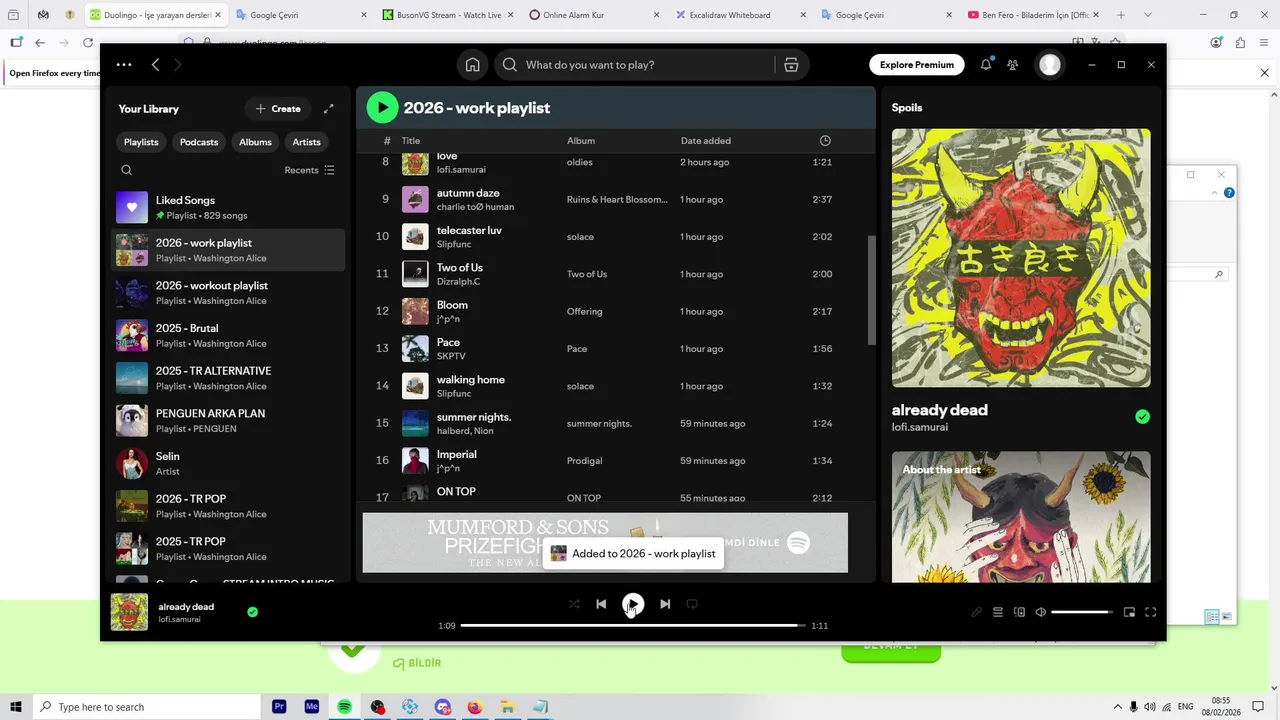The width and height of the screenshot is (1280, 720).
Task: Open the lyrics microphone icon
Action: (977, 613)
